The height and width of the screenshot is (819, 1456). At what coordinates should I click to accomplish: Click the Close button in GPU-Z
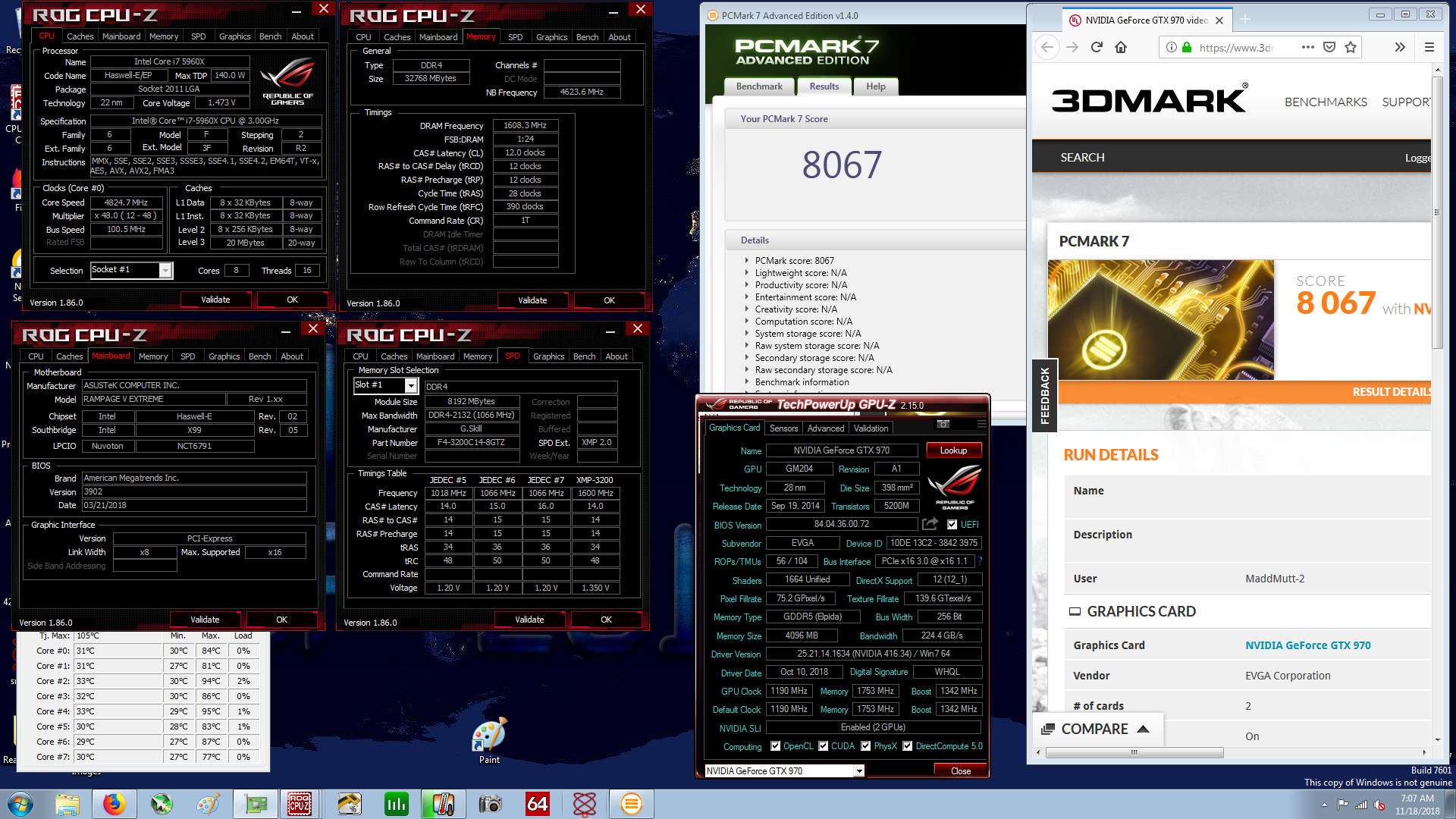961,771
